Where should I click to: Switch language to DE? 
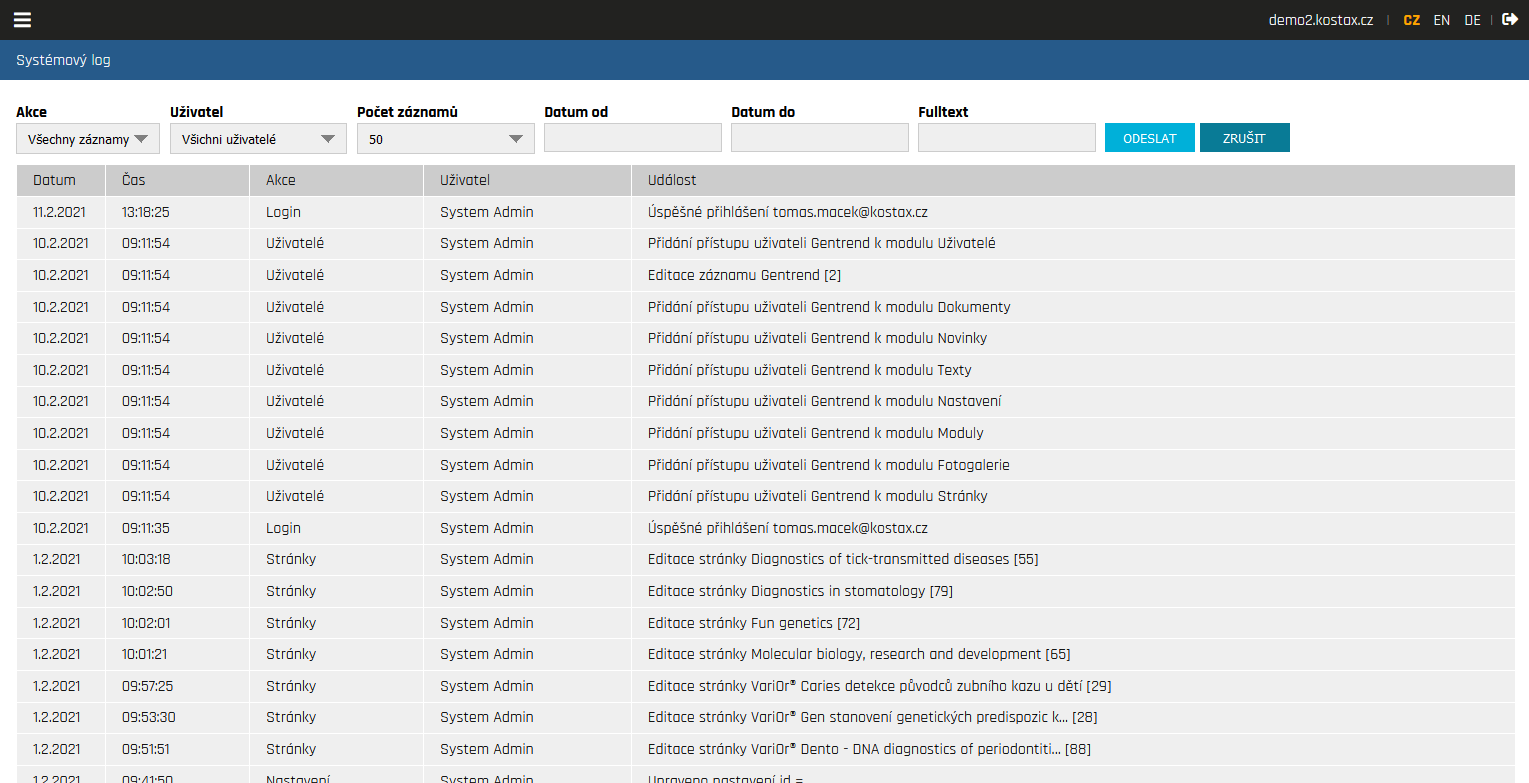[x=1472, y=20]
